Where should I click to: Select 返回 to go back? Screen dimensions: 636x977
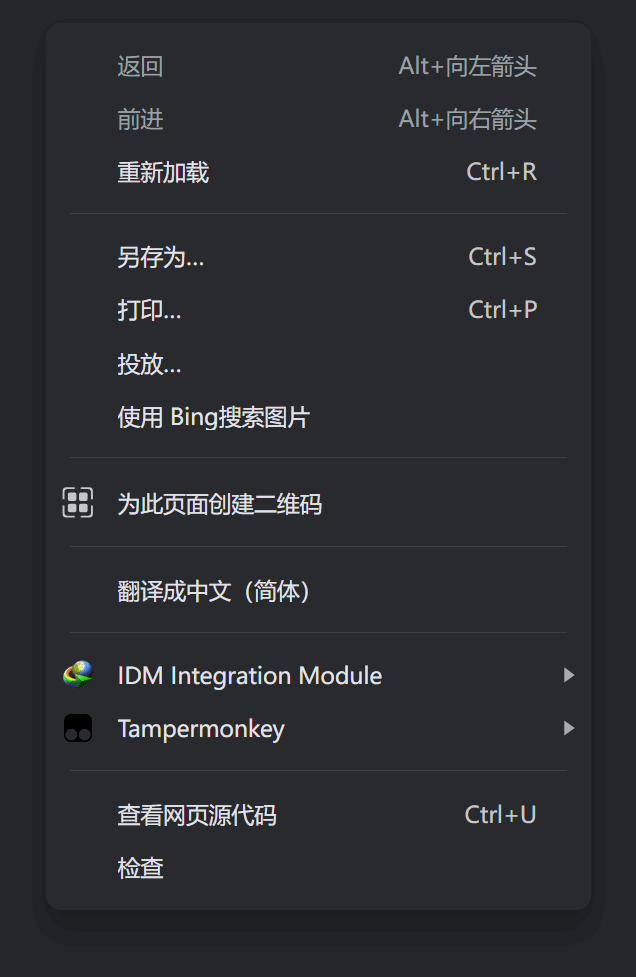[140, 67]
